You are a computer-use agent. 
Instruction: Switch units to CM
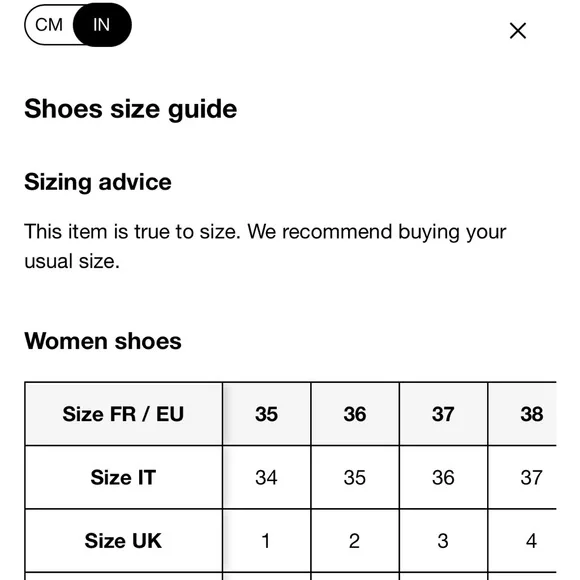click(x=49, y=25)
